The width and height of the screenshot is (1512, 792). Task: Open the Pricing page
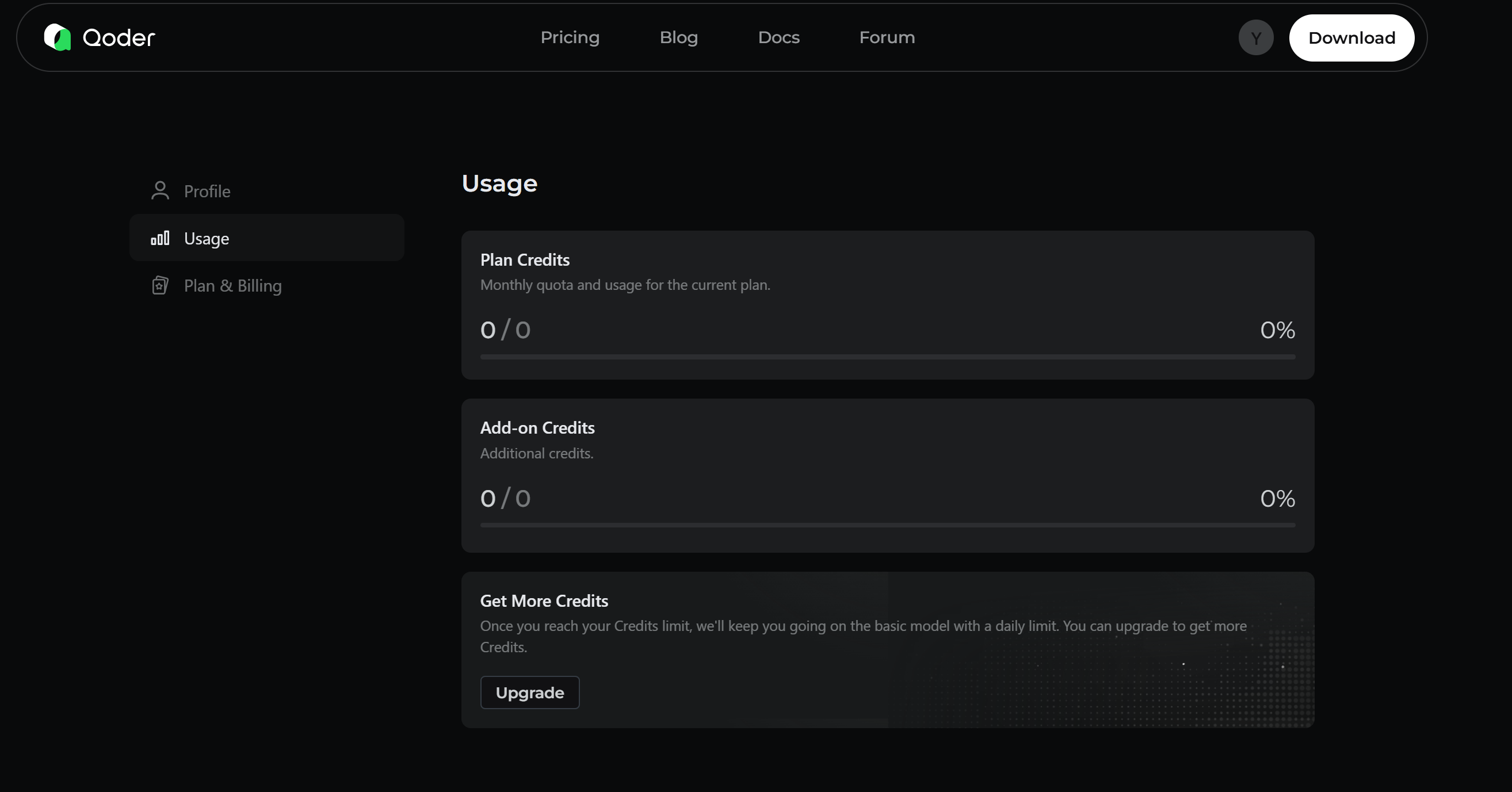[570, 37]
